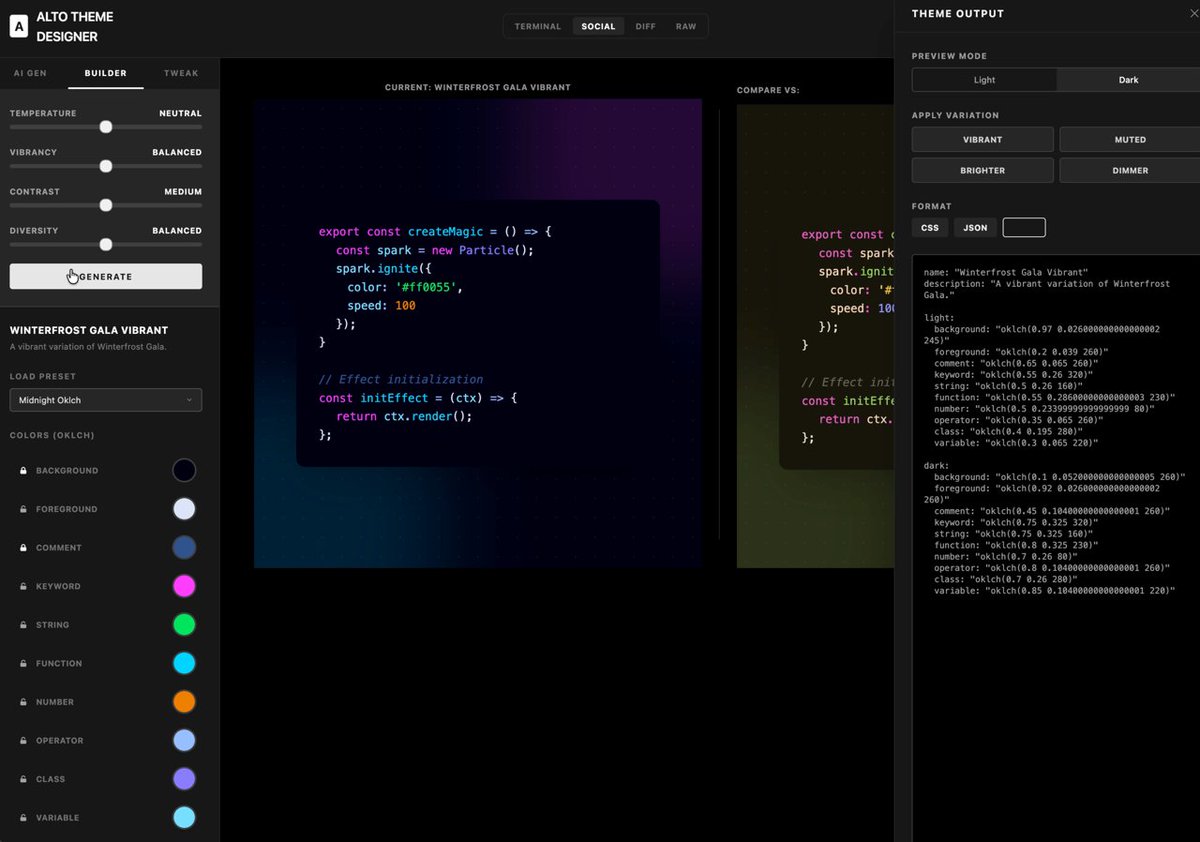Open the Variable color swatch
This screenshot has width=1200, height=842.
pyautogui.click(x=184, y=817)
